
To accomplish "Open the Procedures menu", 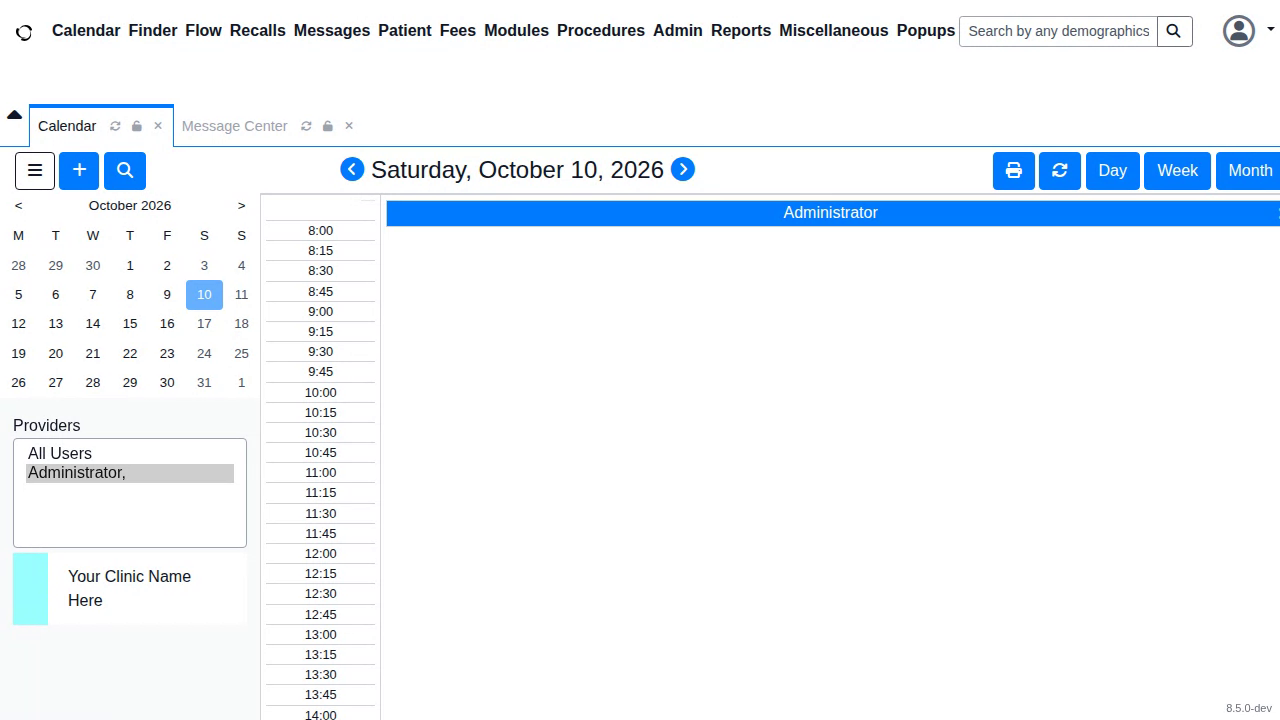I will (x=601, y=31).
